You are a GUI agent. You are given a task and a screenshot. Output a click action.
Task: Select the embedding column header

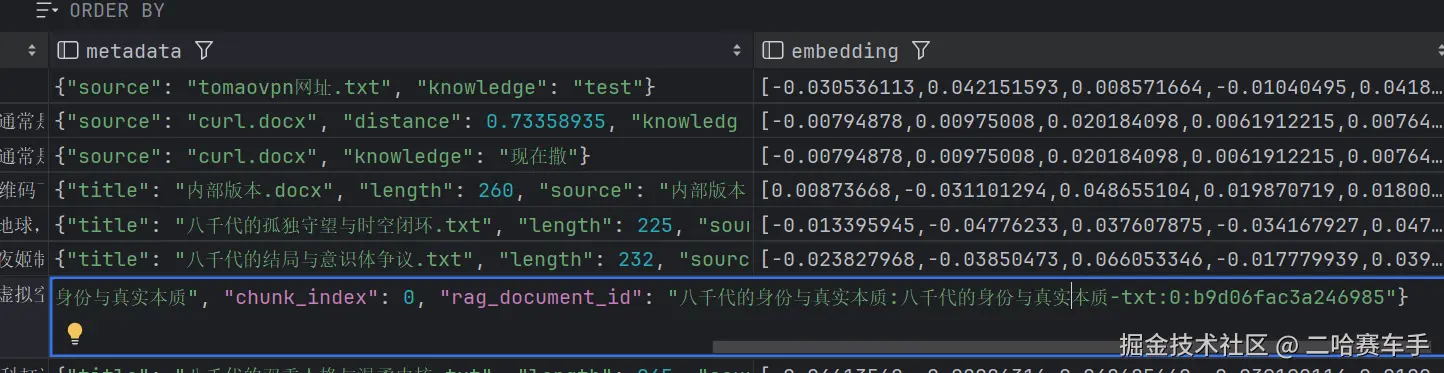coord(1099,50)
